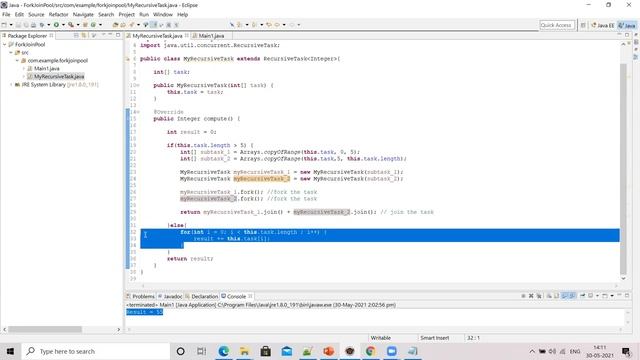Open Microsoft Edge from taskbar

tap(223, 351)
